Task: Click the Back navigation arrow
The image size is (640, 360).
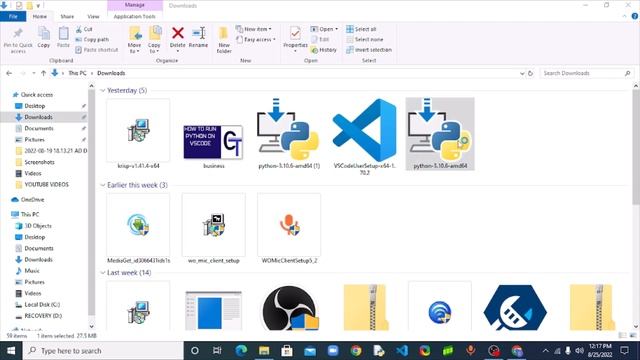Action: click(9, 73)
